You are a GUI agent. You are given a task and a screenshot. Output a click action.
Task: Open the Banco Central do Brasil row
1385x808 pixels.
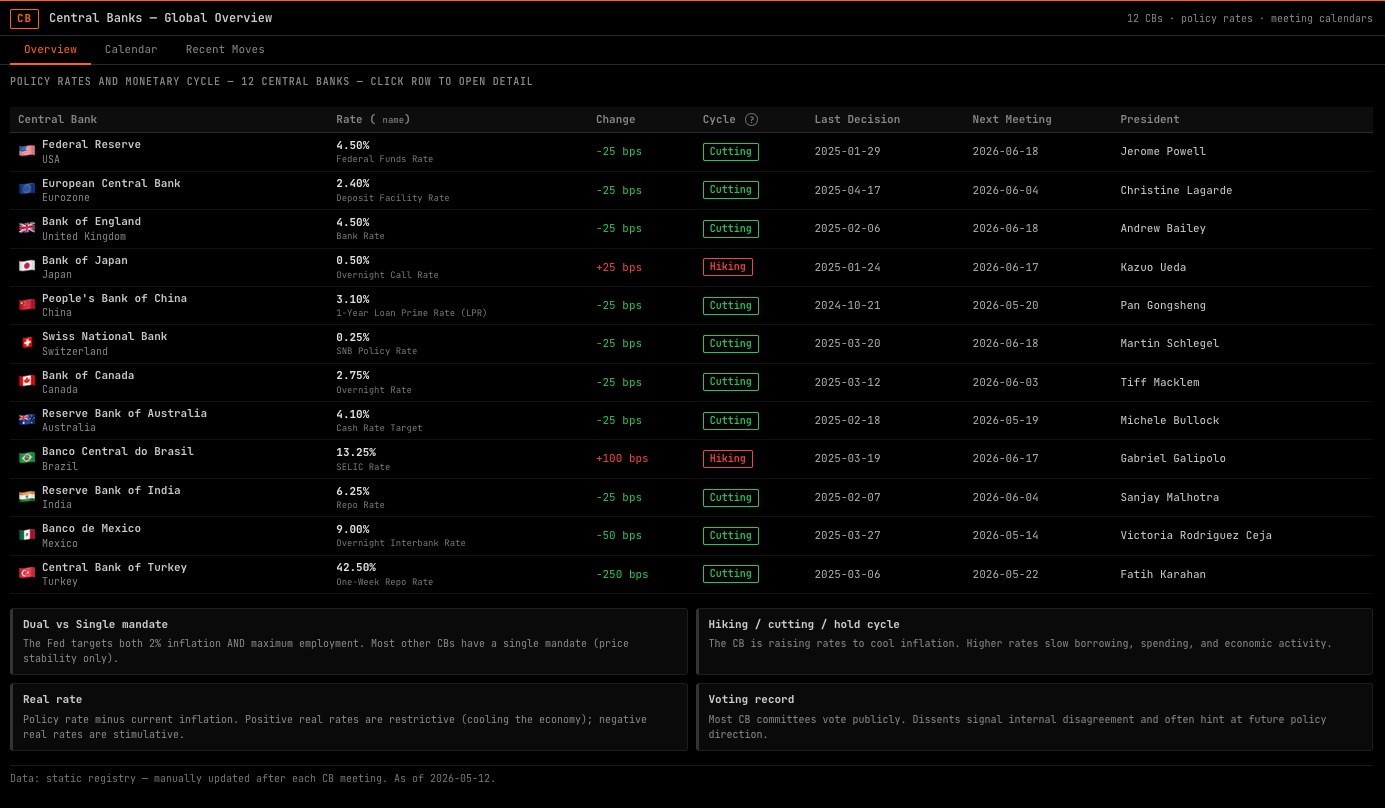[x=691, y=459]
